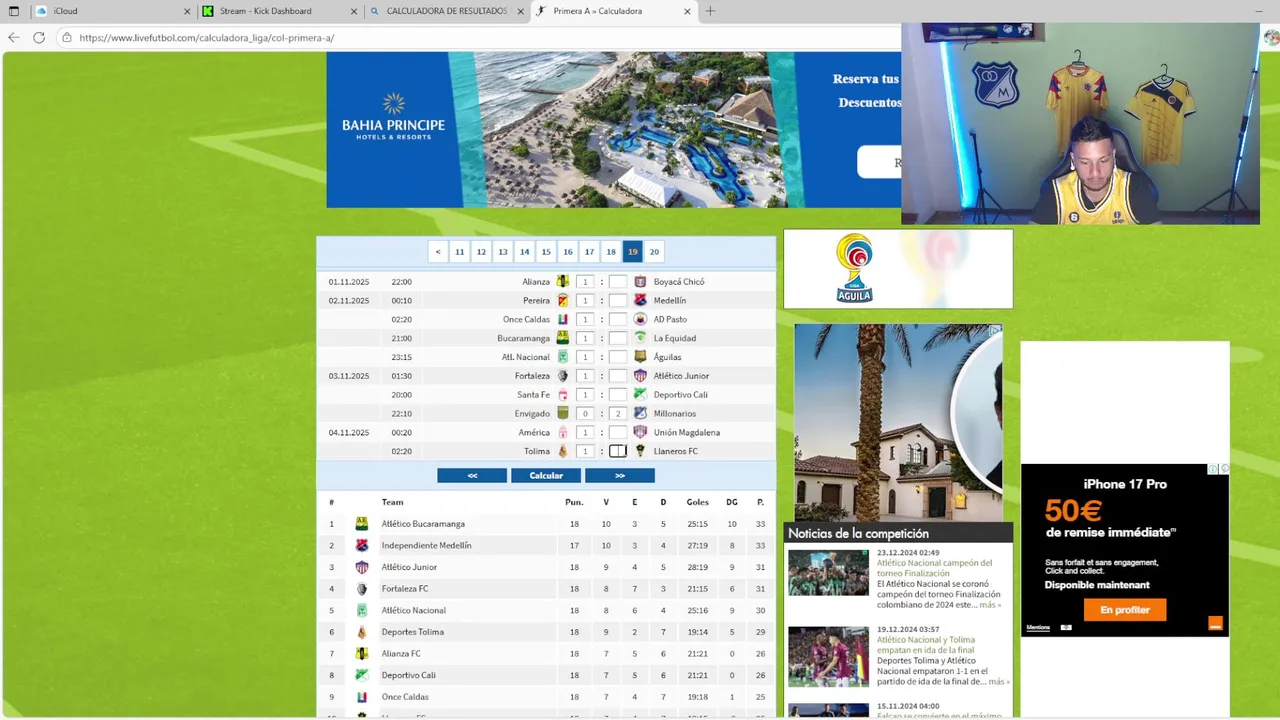This screenshot has width=1280, height=720.
Task: Open 'Atlético Nacional y Tolima empatan' news link
Action: 926,645
